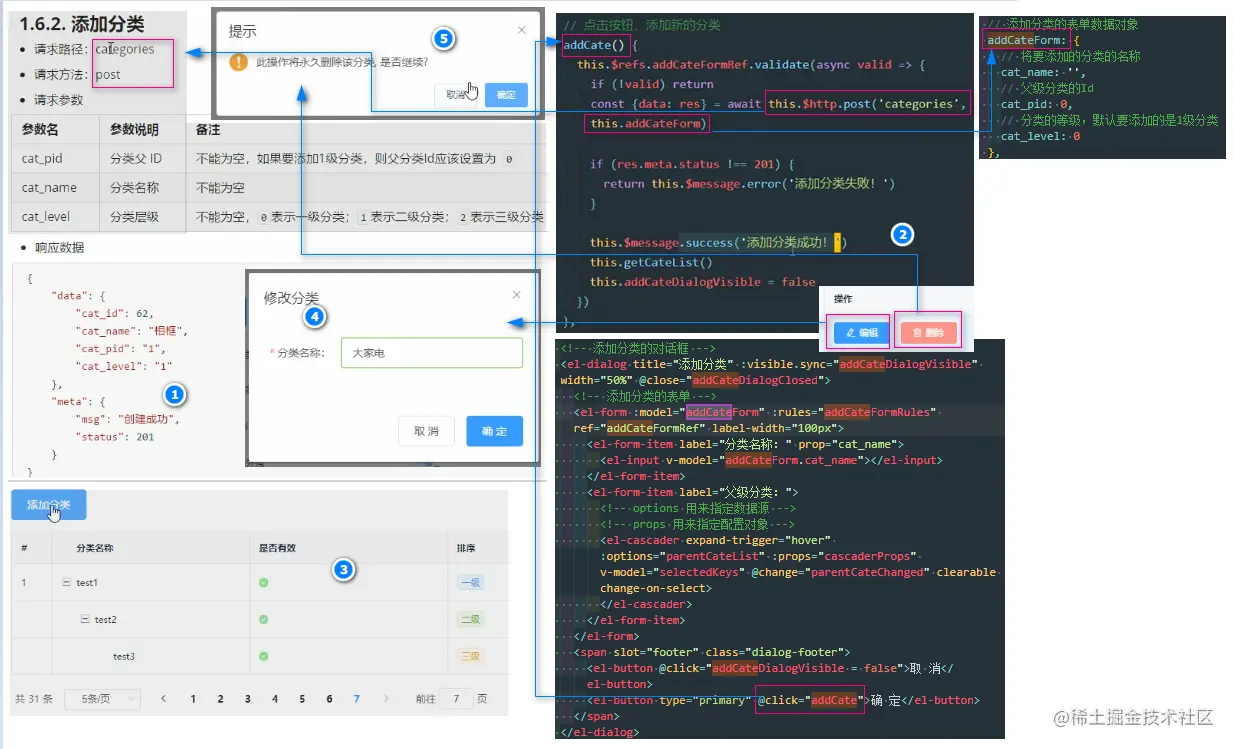Image resolution: width=1235 pixels, height=749 pixels.
Task: Click the 添加分类 button
Action: click(48, 505)
